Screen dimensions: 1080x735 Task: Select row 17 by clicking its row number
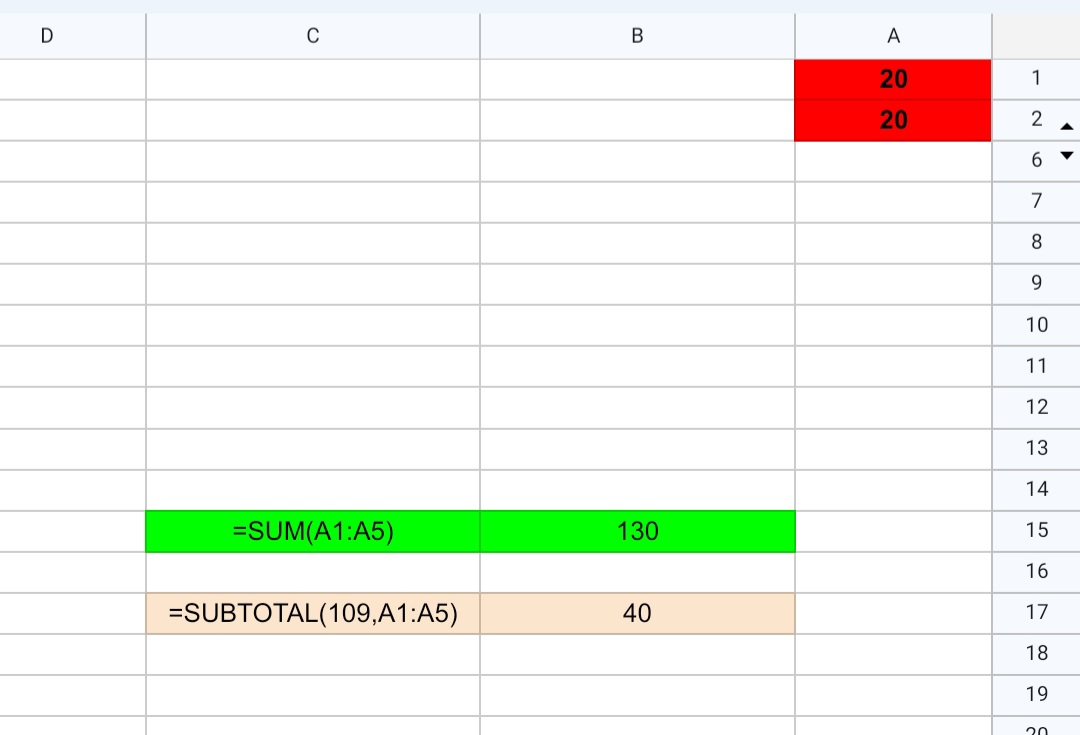pos(1036,613)
